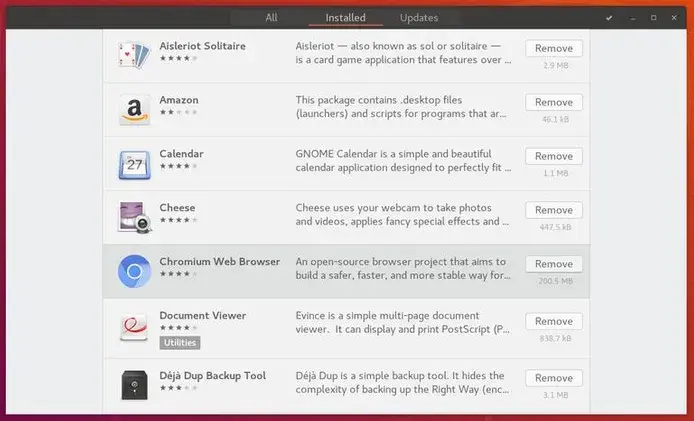Screen dimensions: 694x421
Task: Select the Calendar app icon
Action: point(135,164)
